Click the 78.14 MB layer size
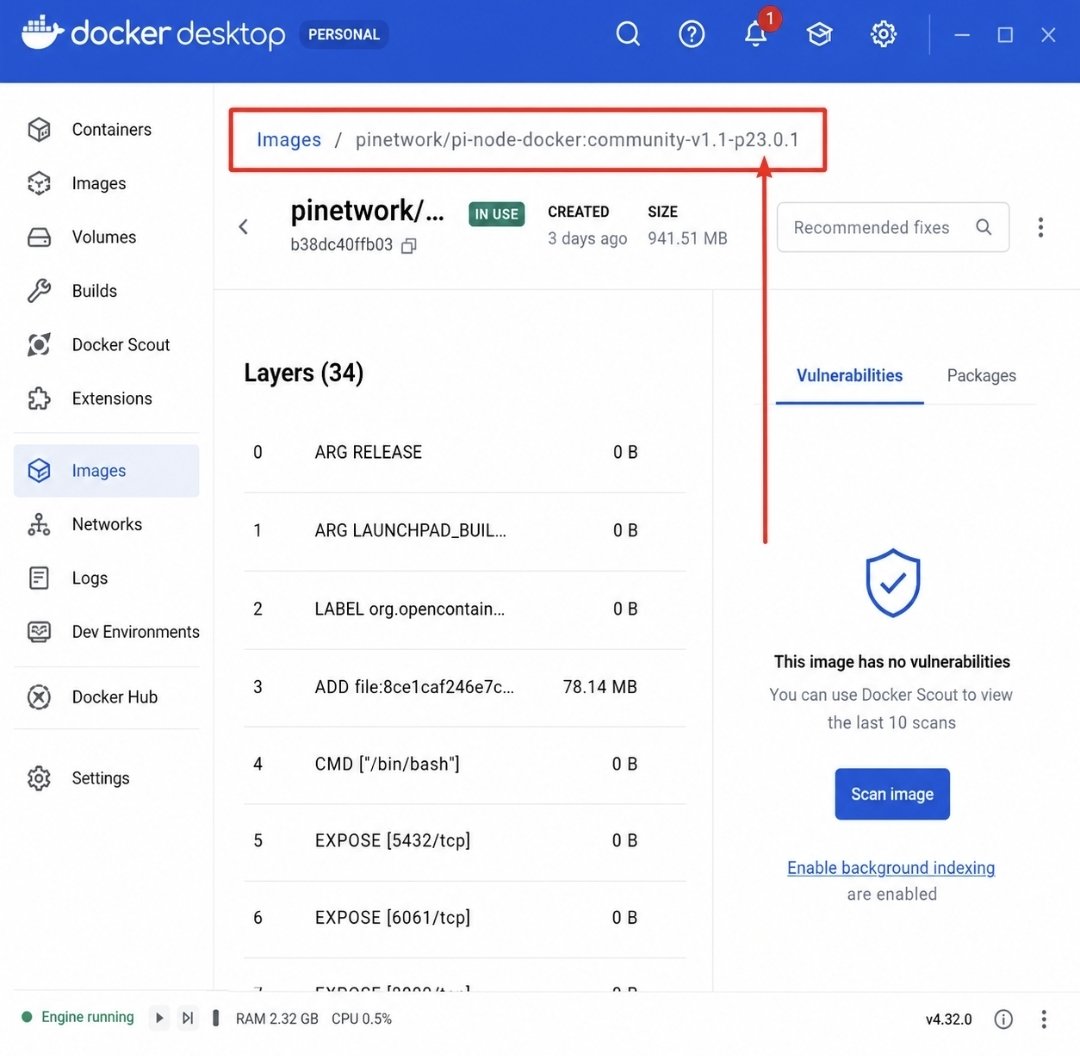The height and width of the screenshot is (1056, 1080). (x=599, y=687)
